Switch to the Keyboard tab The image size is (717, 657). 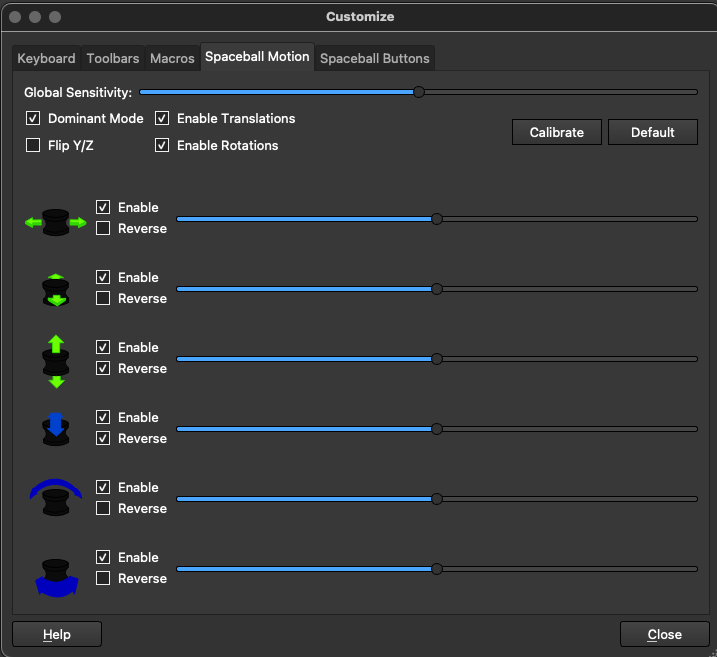(46, 58)
